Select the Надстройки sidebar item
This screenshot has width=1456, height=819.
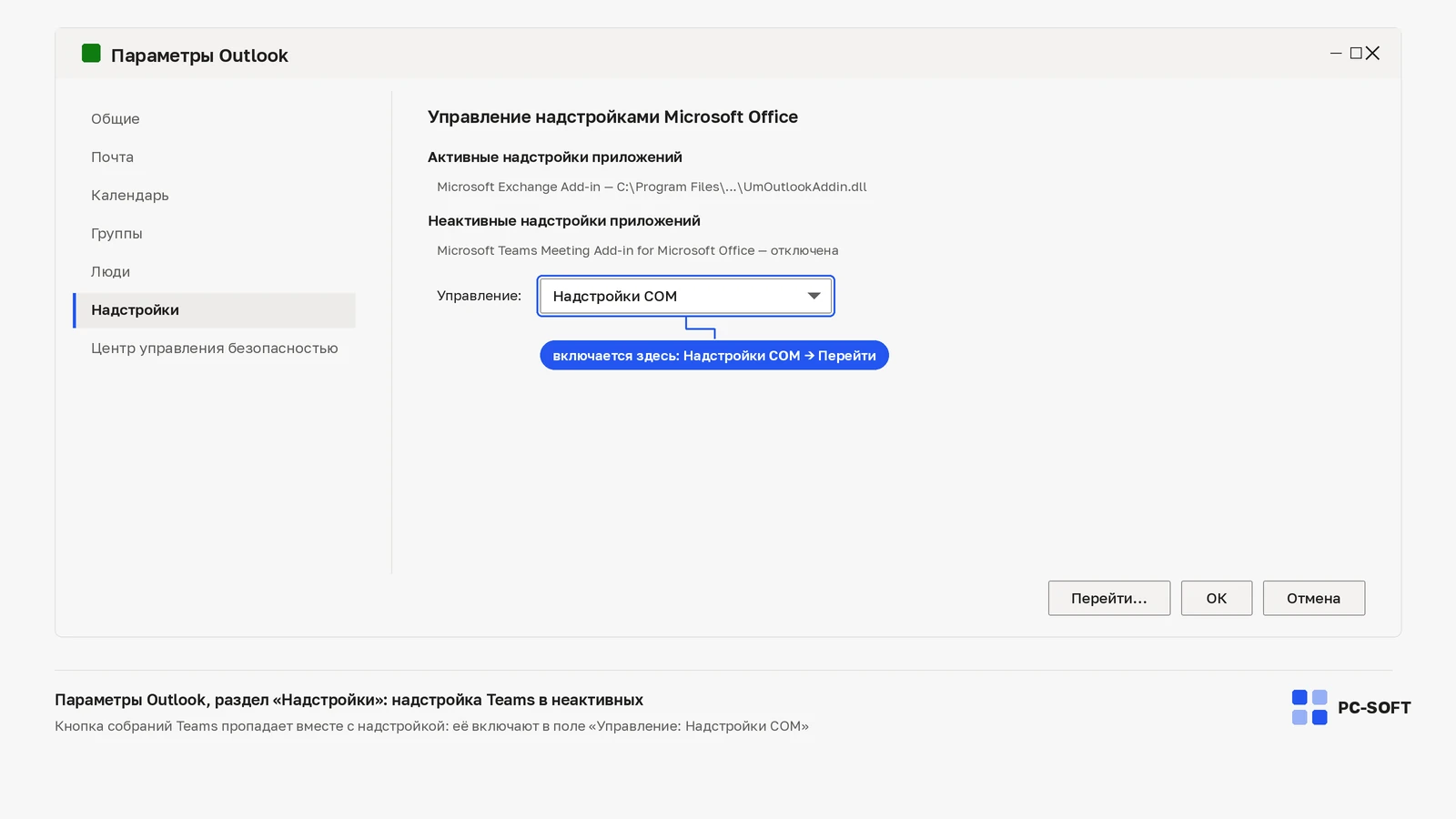pyautogui.click(x=214, y=310)
